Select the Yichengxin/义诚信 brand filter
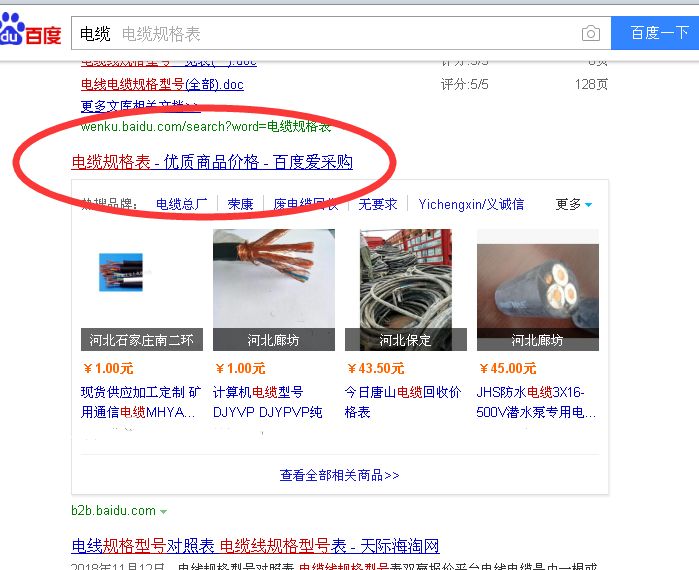The width and height of the screenshot is (699, 570). (471, 204)
